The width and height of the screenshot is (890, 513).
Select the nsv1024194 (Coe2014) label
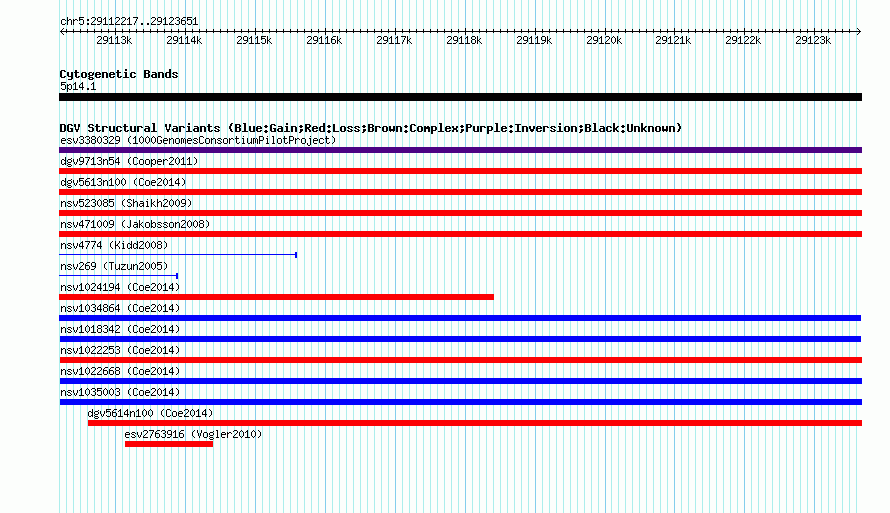(120, 287)
